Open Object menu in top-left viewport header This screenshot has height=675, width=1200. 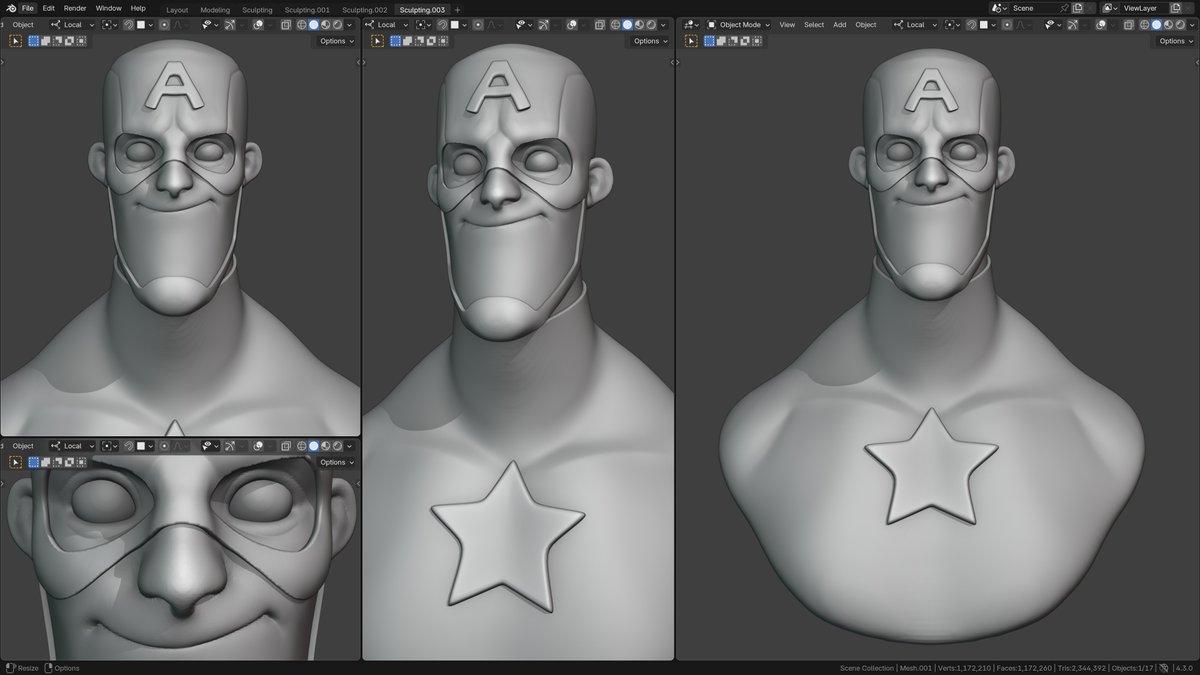click(23, 25)
